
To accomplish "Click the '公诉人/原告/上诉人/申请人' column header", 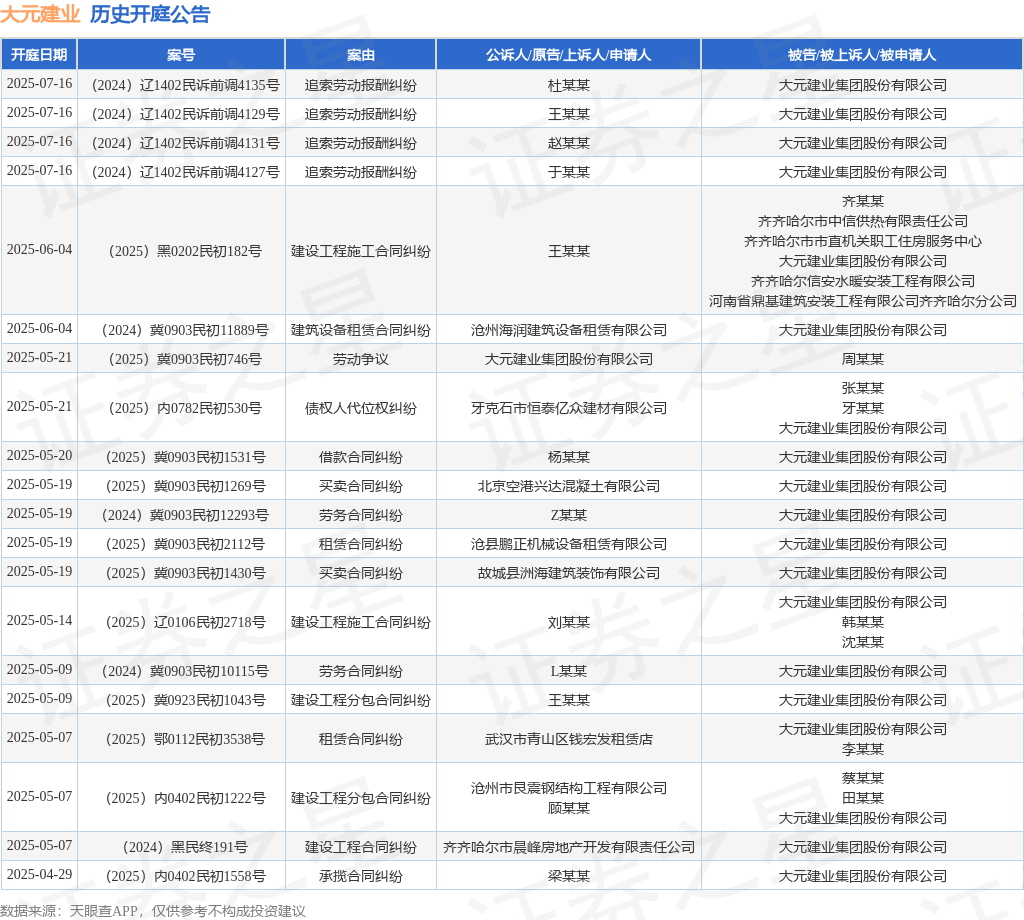I will [569, 55].
